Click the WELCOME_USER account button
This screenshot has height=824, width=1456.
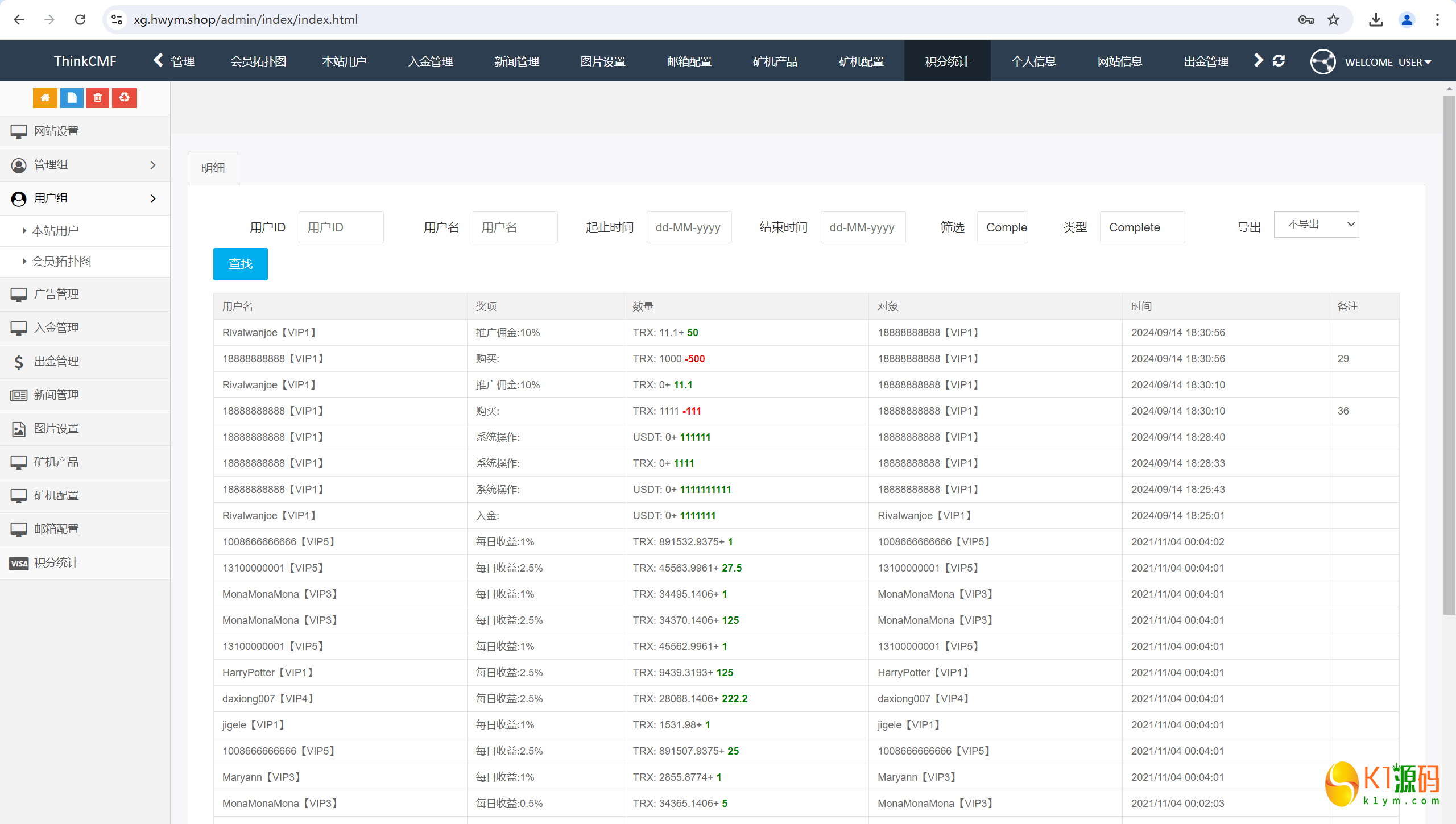coord(1384,62)
